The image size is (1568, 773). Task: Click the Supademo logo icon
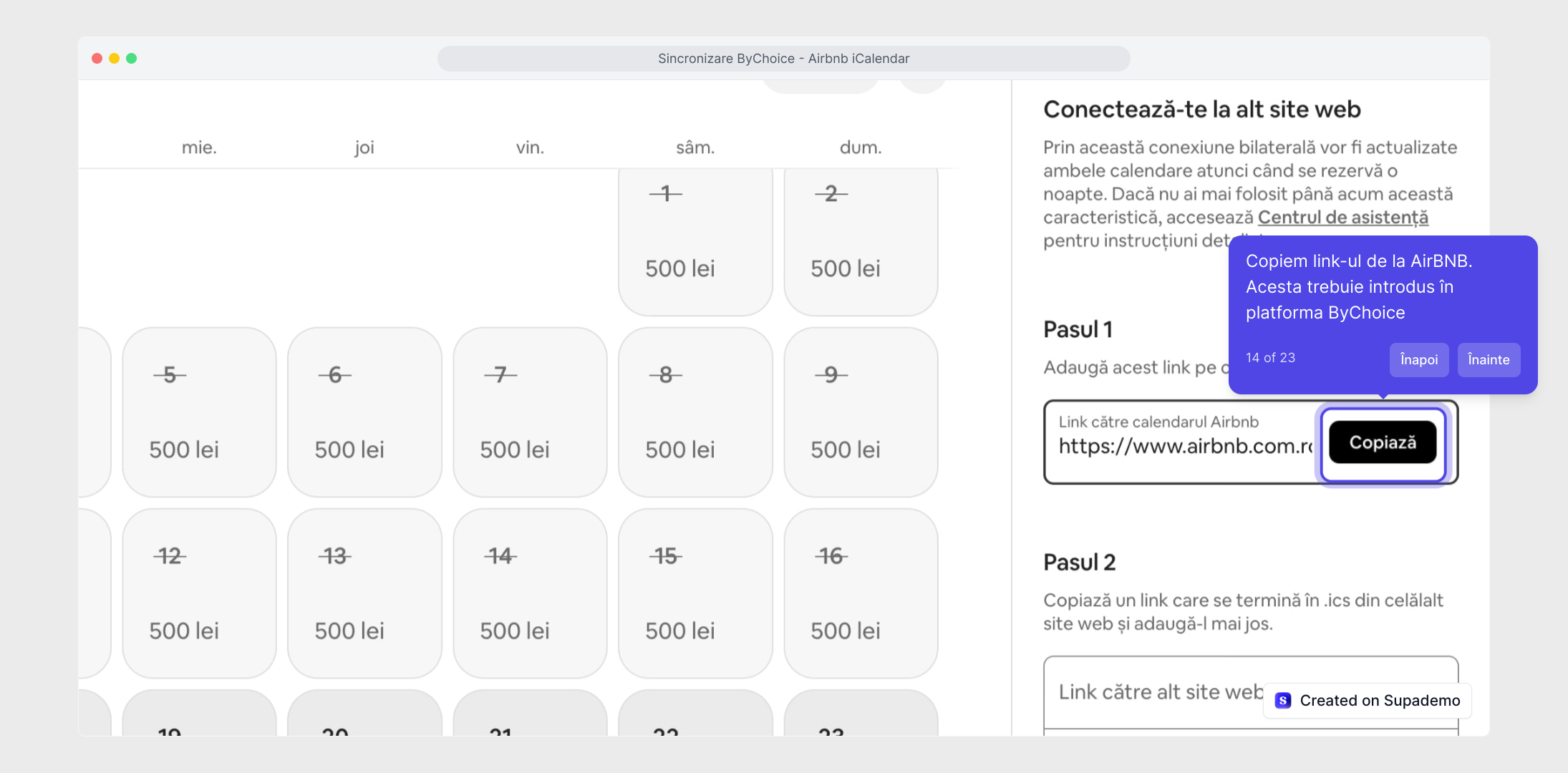click(x=1283, y=701)
